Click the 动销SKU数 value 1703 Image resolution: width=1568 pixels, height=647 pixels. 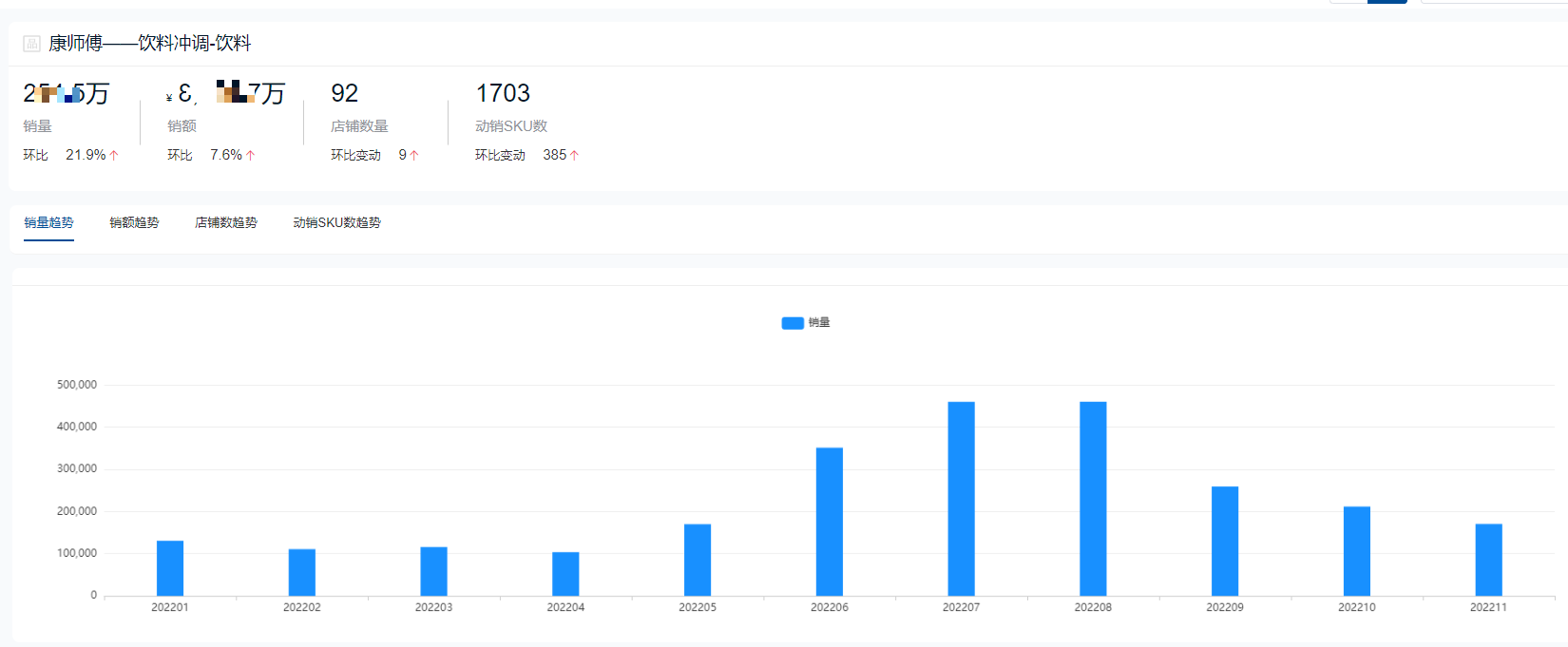[x=503, y=93]
